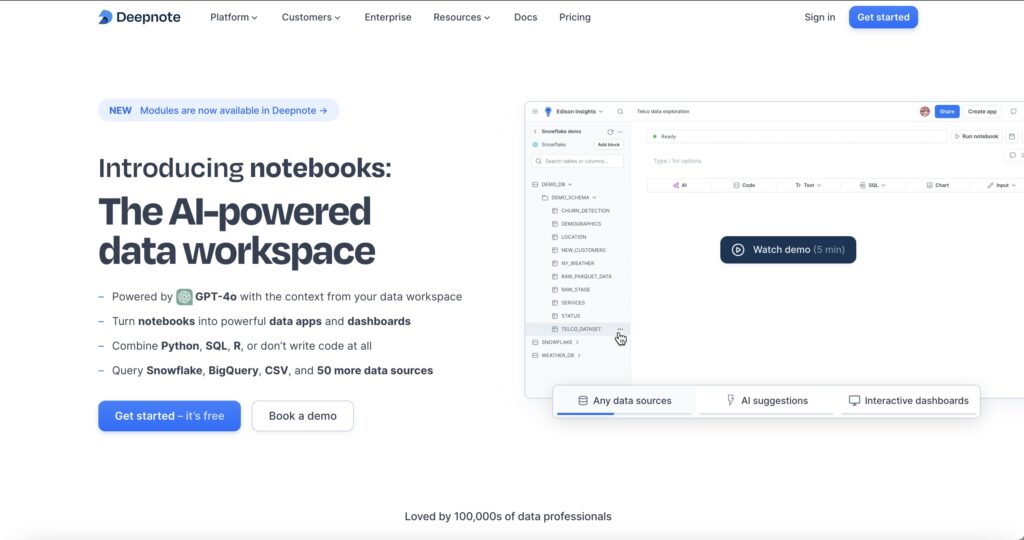The image size is (1024, 540).
Task: Select the LOCATION table
Action: point(569,237)
